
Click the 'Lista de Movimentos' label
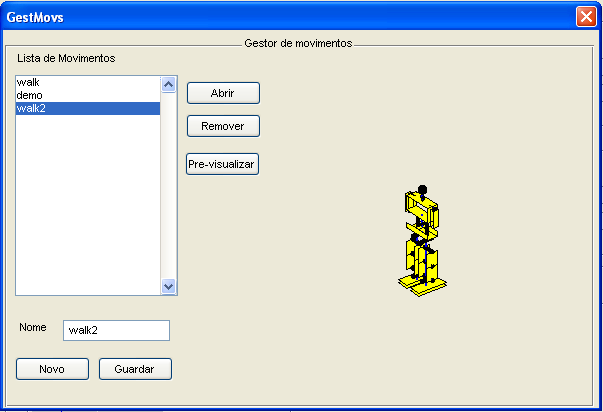pyautogui.click(x=66, y=58)
